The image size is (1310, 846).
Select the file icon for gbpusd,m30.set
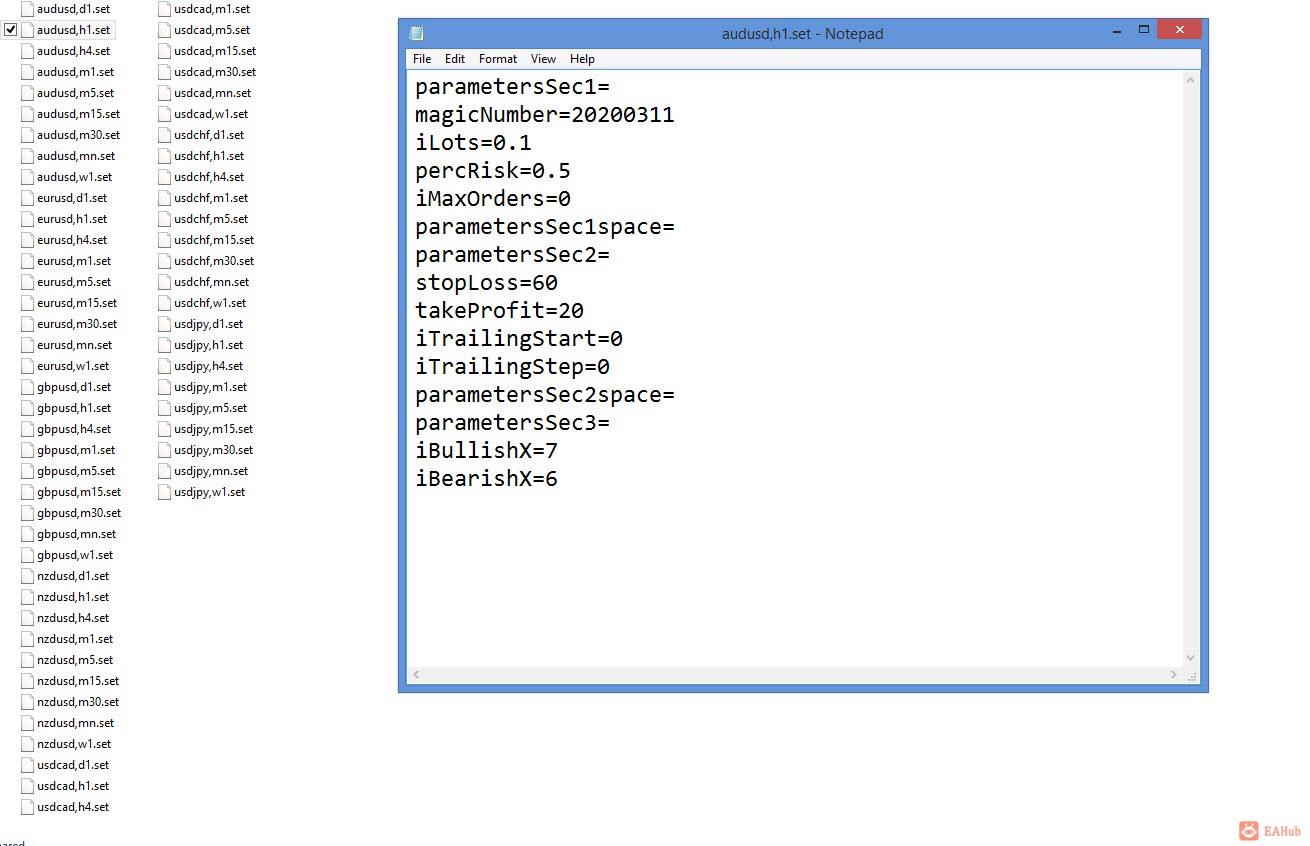(28, 513)
